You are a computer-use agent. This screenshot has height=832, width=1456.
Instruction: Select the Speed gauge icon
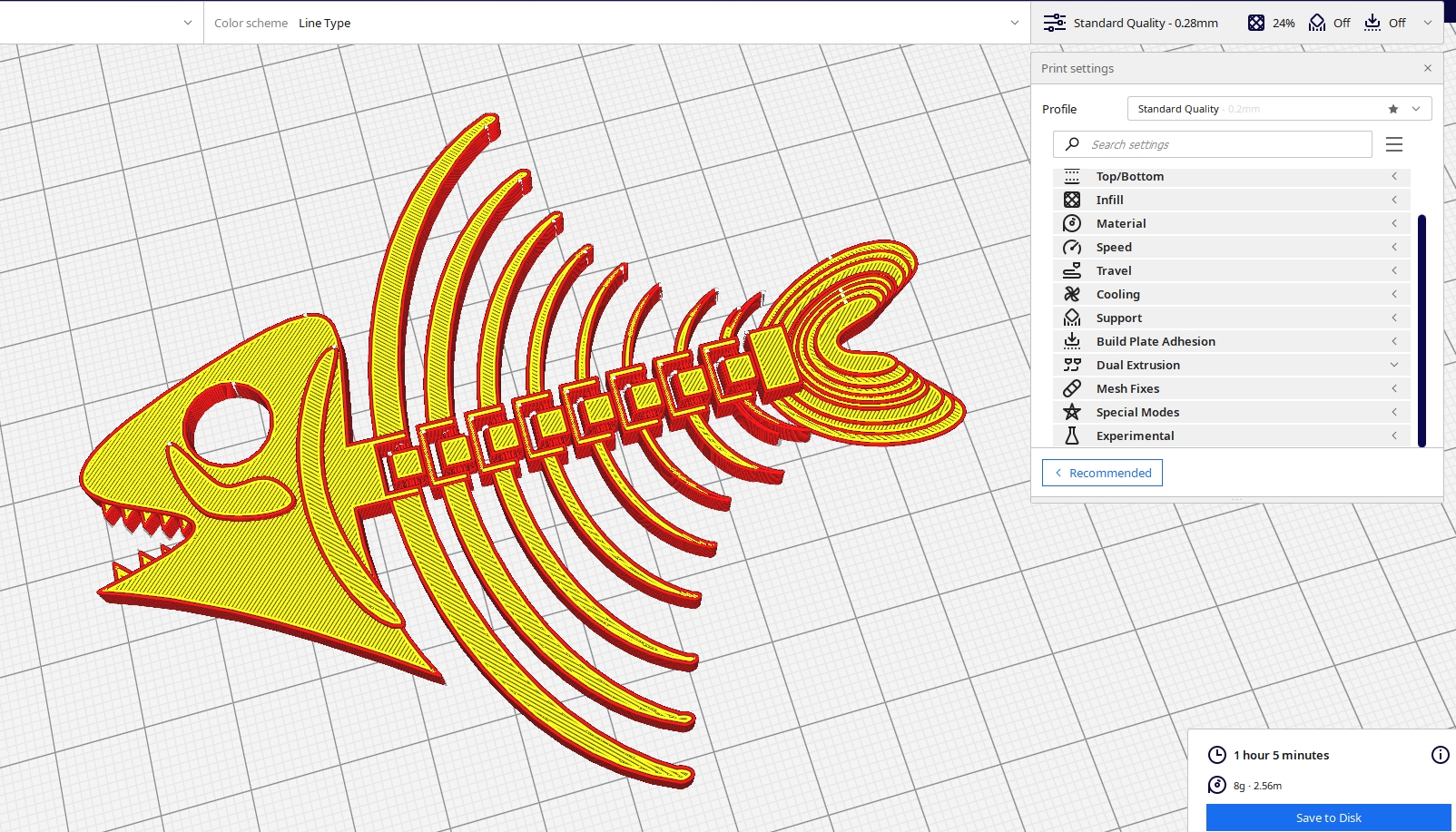click(1072, 246)
